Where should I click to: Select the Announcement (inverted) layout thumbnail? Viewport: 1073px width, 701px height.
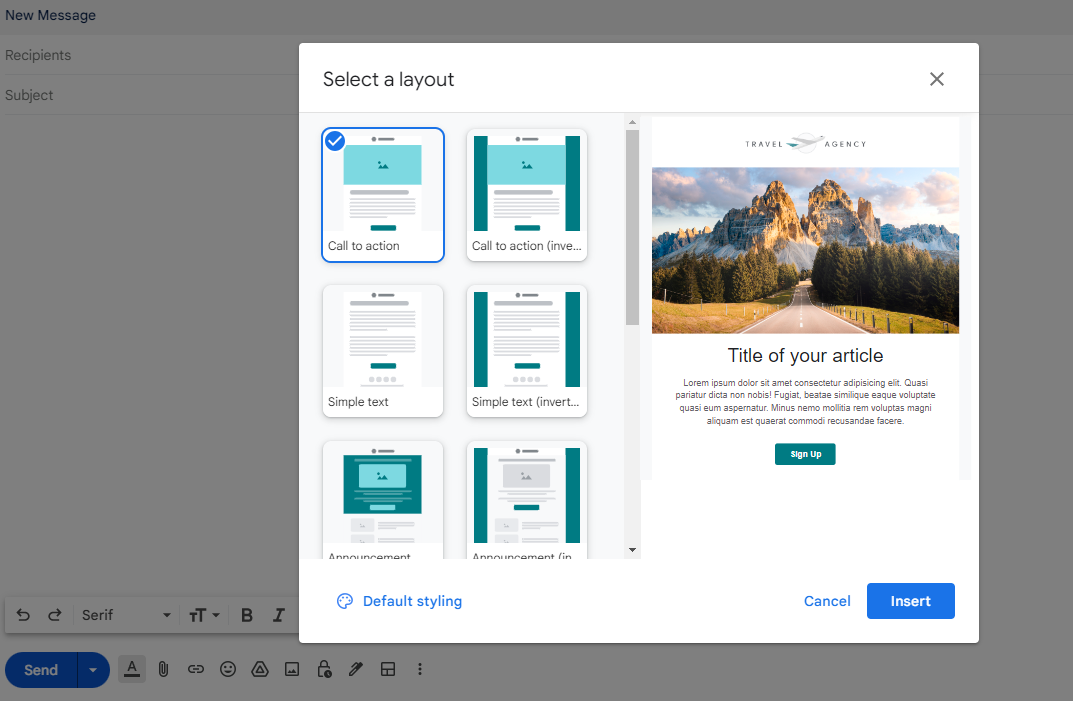(527, 500)
